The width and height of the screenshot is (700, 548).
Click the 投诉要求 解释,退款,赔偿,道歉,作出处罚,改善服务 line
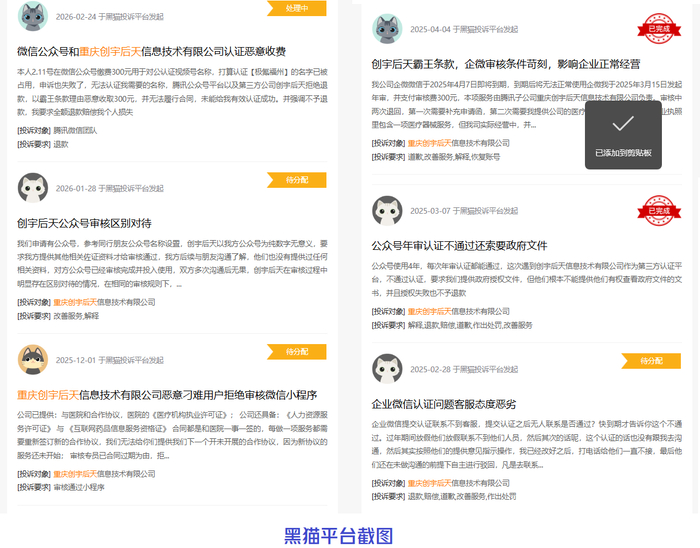pyautogui.click(x=452, y=325)
